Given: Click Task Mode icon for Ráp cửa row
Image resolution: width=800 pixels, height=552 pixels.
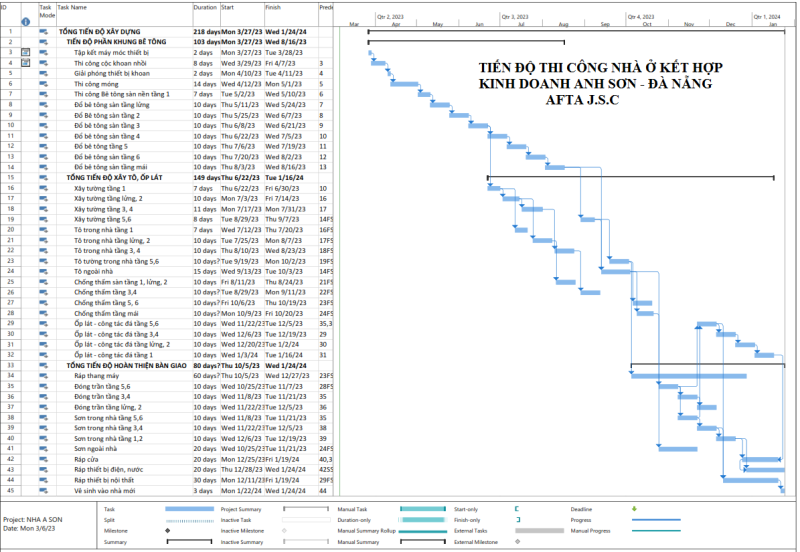Looking at the screenshot, I should (x=43, y=459).
